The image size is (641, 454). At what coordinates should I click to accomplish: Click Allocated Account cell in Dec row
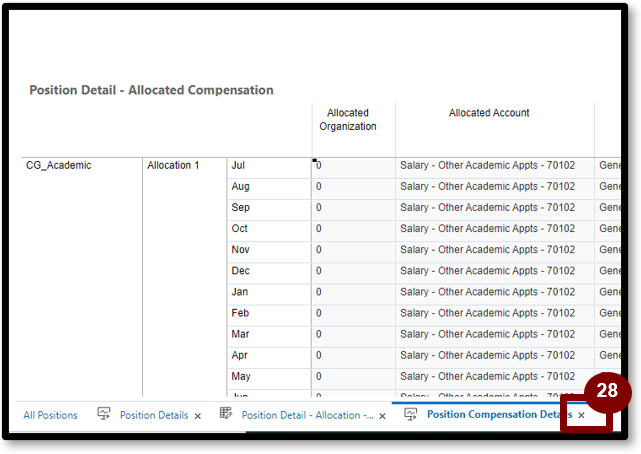tap(495, 271)
